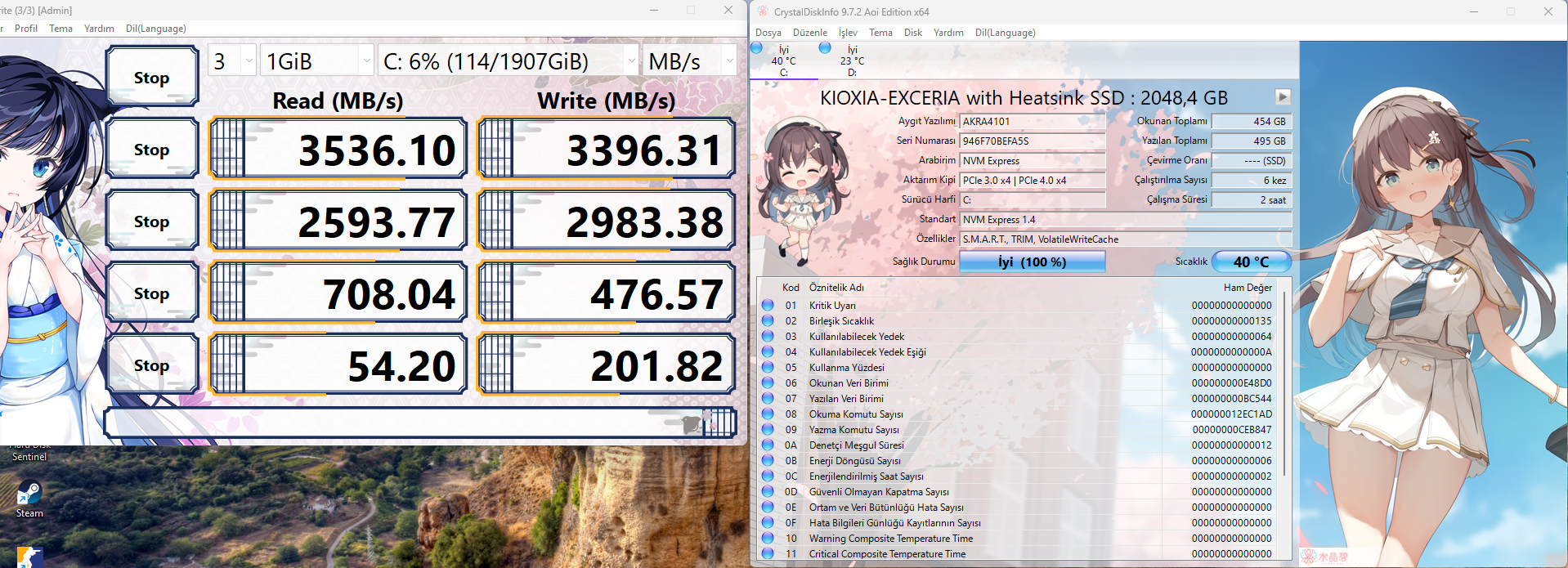Image resolution: width=1568 pixels, height=568 pixels.
Task: Stop the test row showing 2593.77
Action: 152,221
